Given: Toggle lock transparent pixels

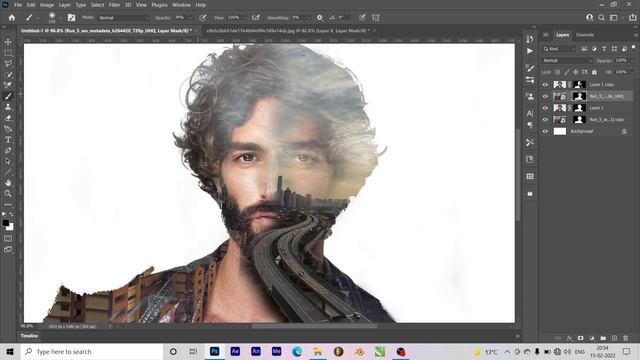Looking at the screenshot, I should click(558, 72).
